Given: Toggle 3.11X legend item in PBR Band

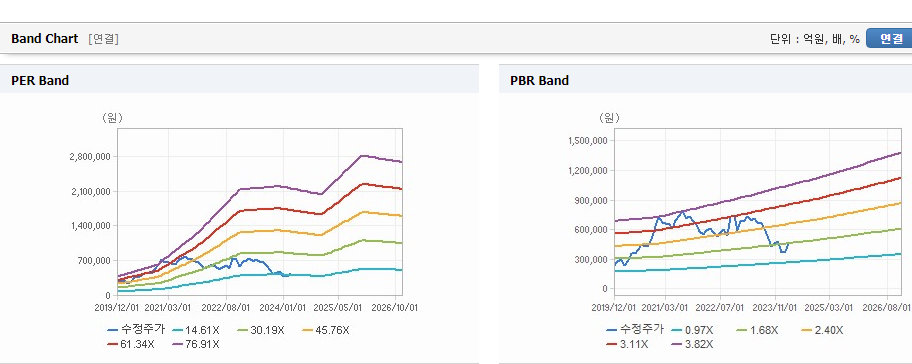Looking at the screenshot, I should pos(627,344).
